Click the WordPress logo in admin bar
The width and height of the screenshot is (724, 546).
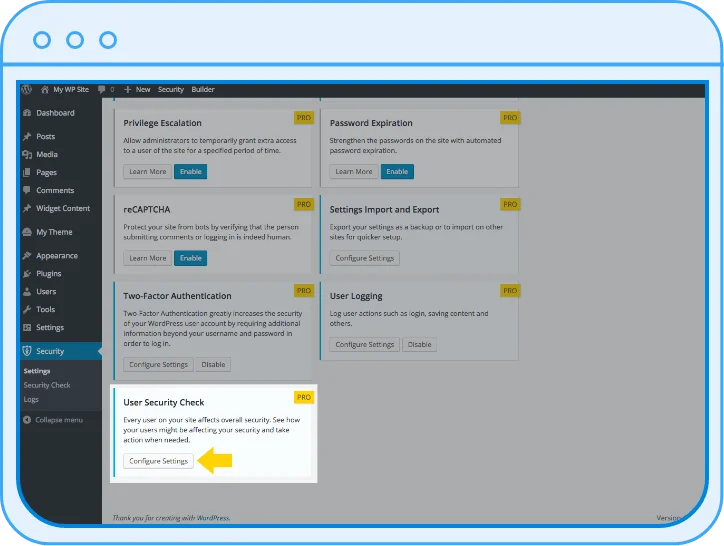pyautogui.click(x=27, y=89)
